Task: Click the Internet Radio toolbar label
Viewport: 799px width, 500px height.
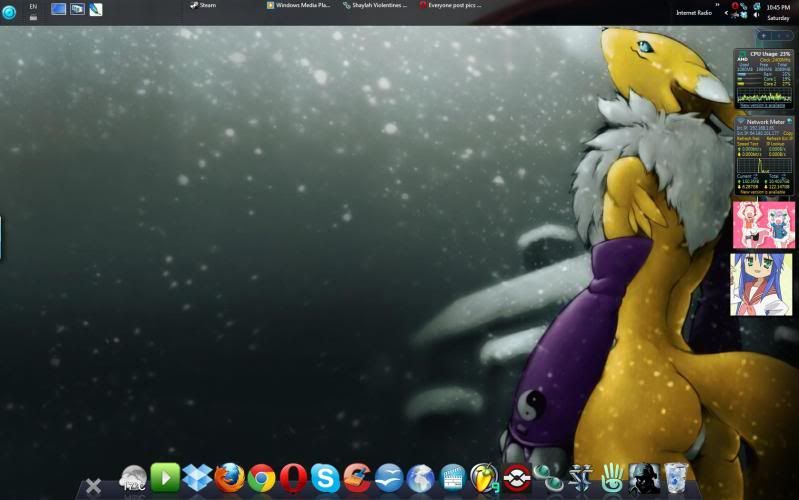Action: tap(694, 13)
